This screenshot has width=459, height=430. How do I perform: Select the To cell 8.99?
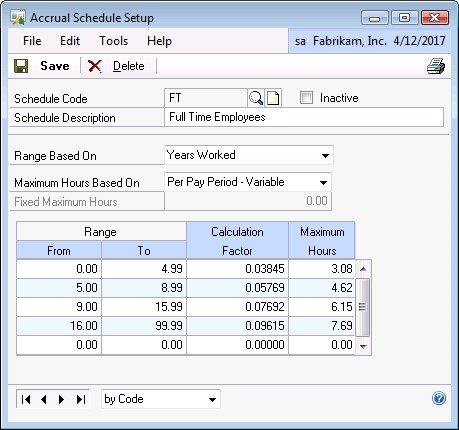click(x=144, y=288)
